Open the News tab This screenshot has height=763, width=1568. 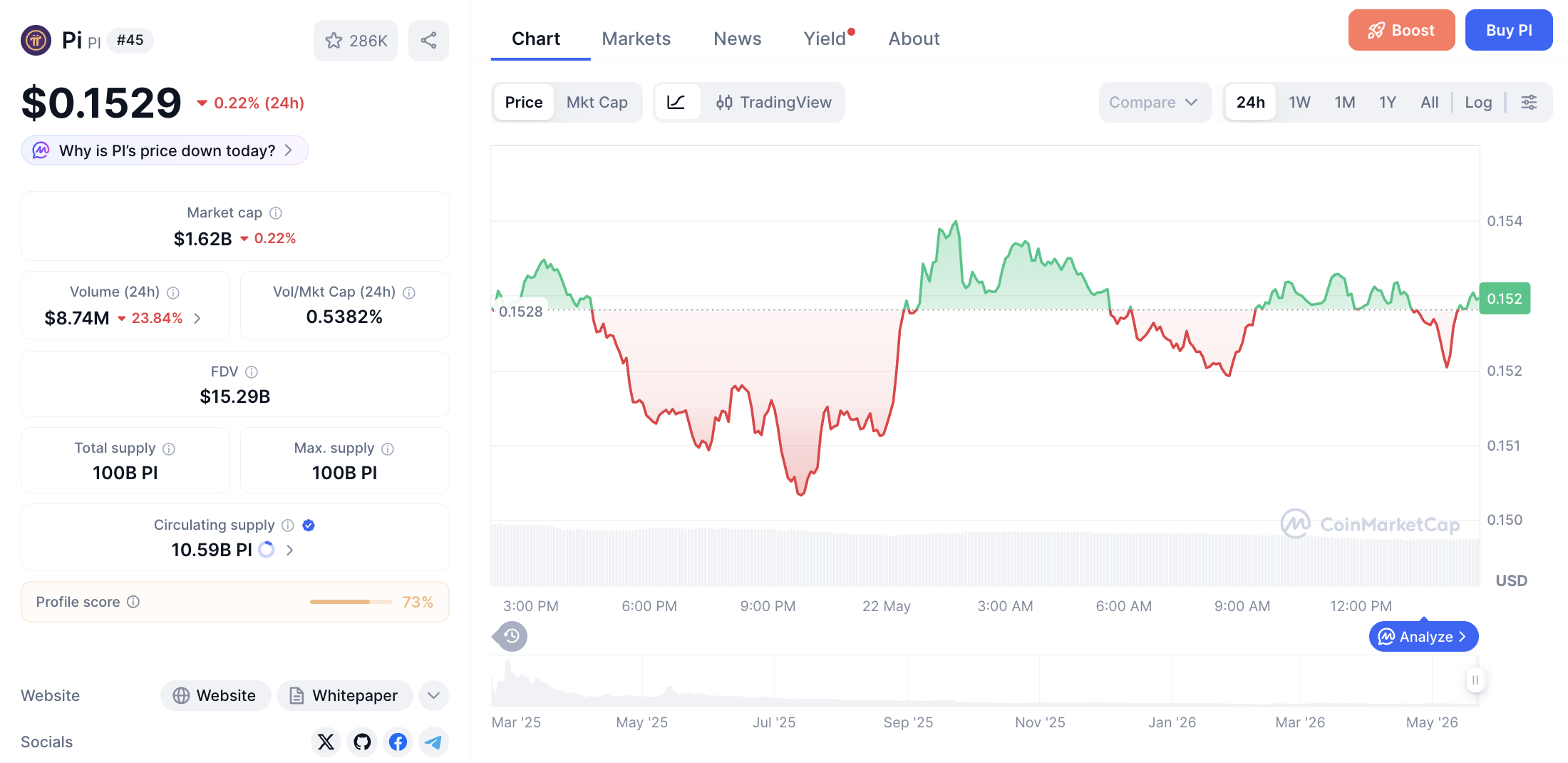[x=738, y=39]
